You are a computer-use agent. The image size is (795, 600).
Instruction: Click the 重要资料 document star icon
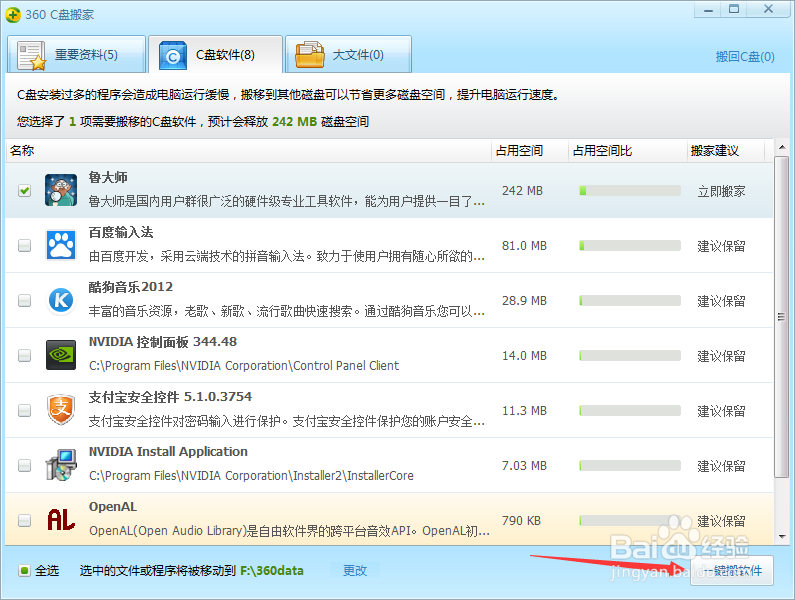click(31, 56)
